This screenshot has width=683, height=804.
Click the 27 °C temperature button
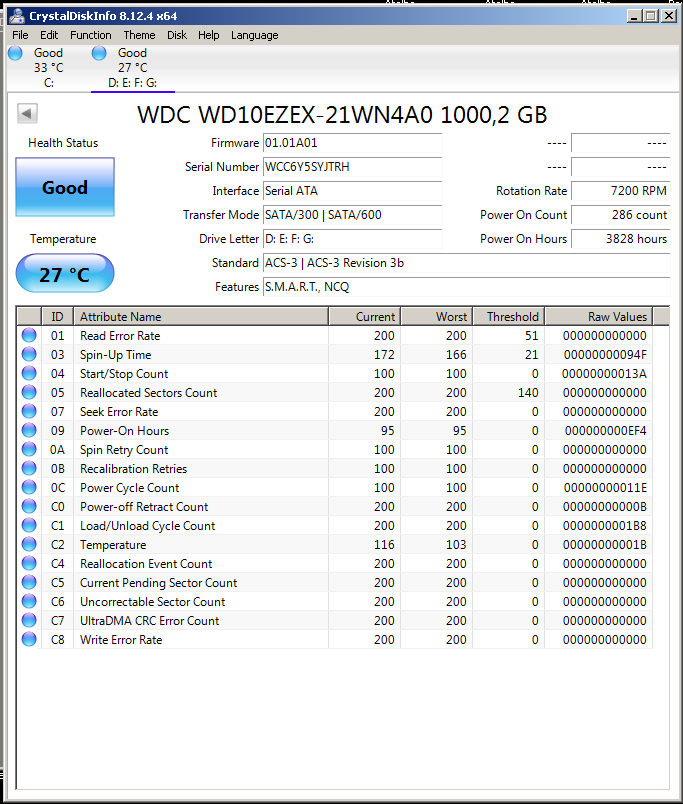click(65, 274)
